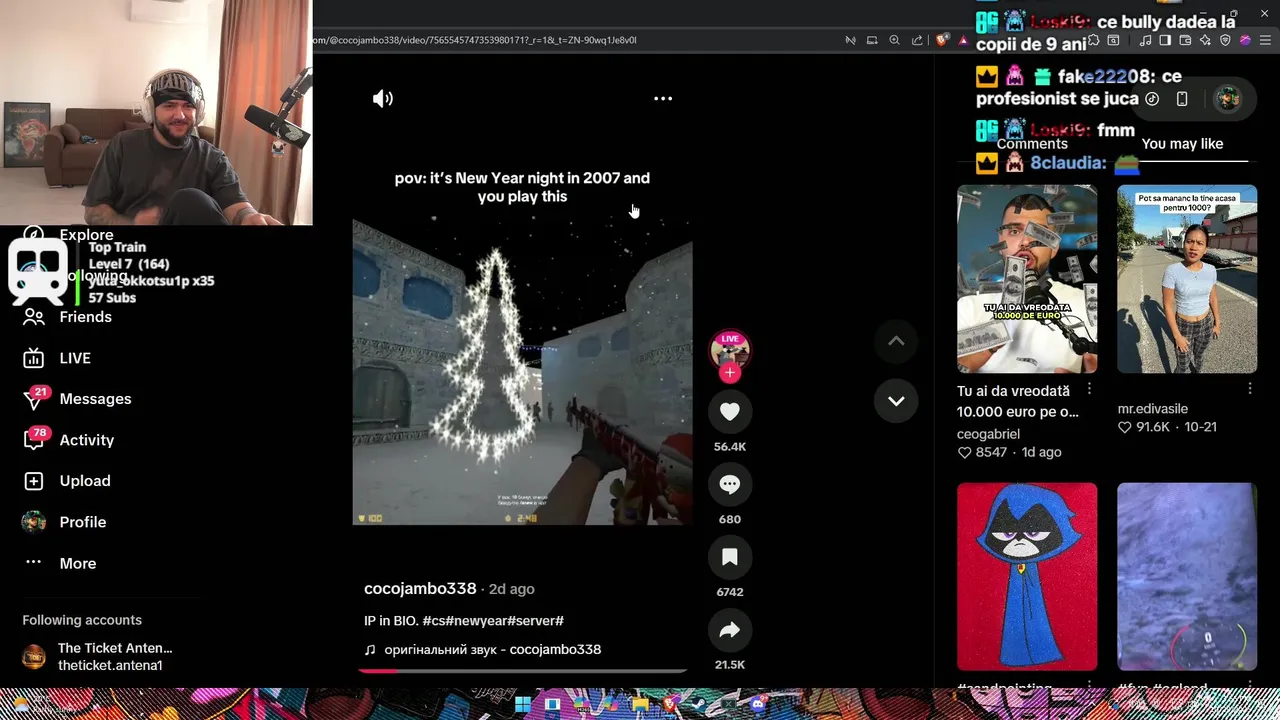Open the video three-dot options menu

[x=663, y=98]
